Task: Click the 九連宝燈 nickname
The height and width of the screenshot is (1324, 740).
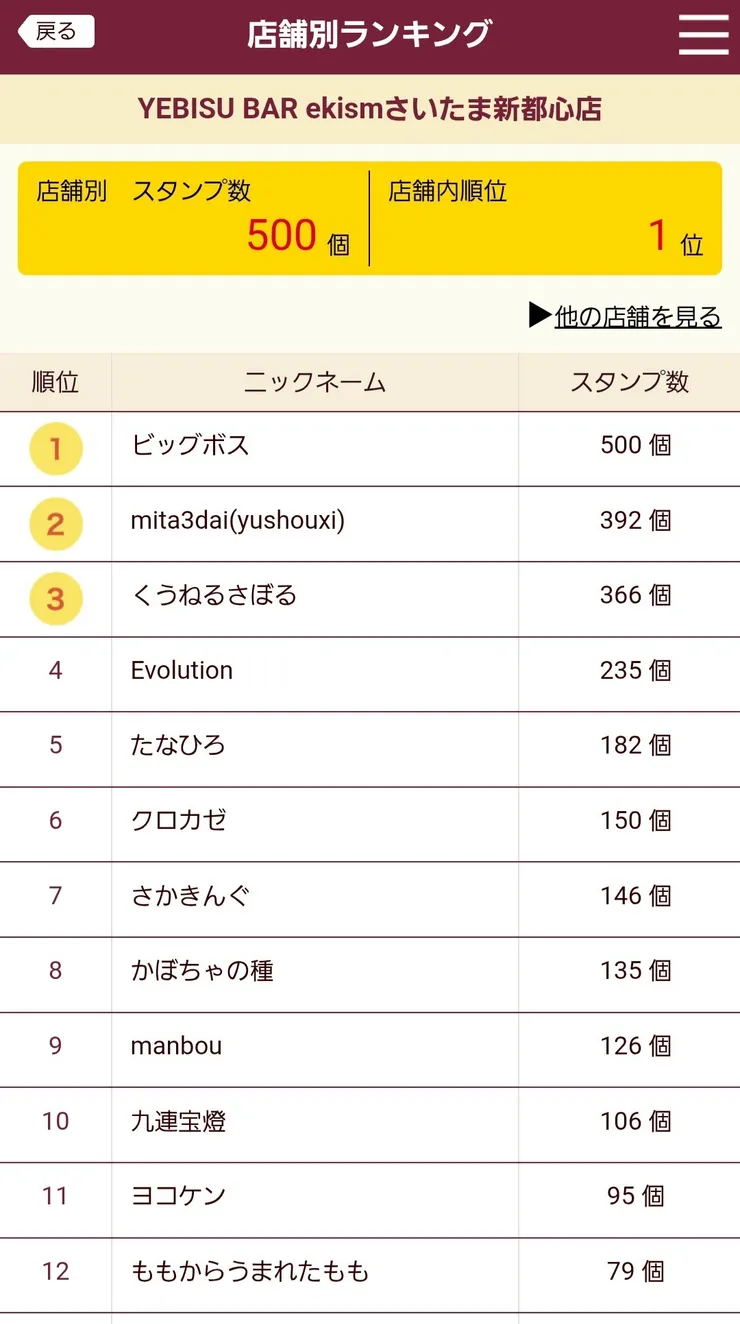Action: (x=179, y=1121)
